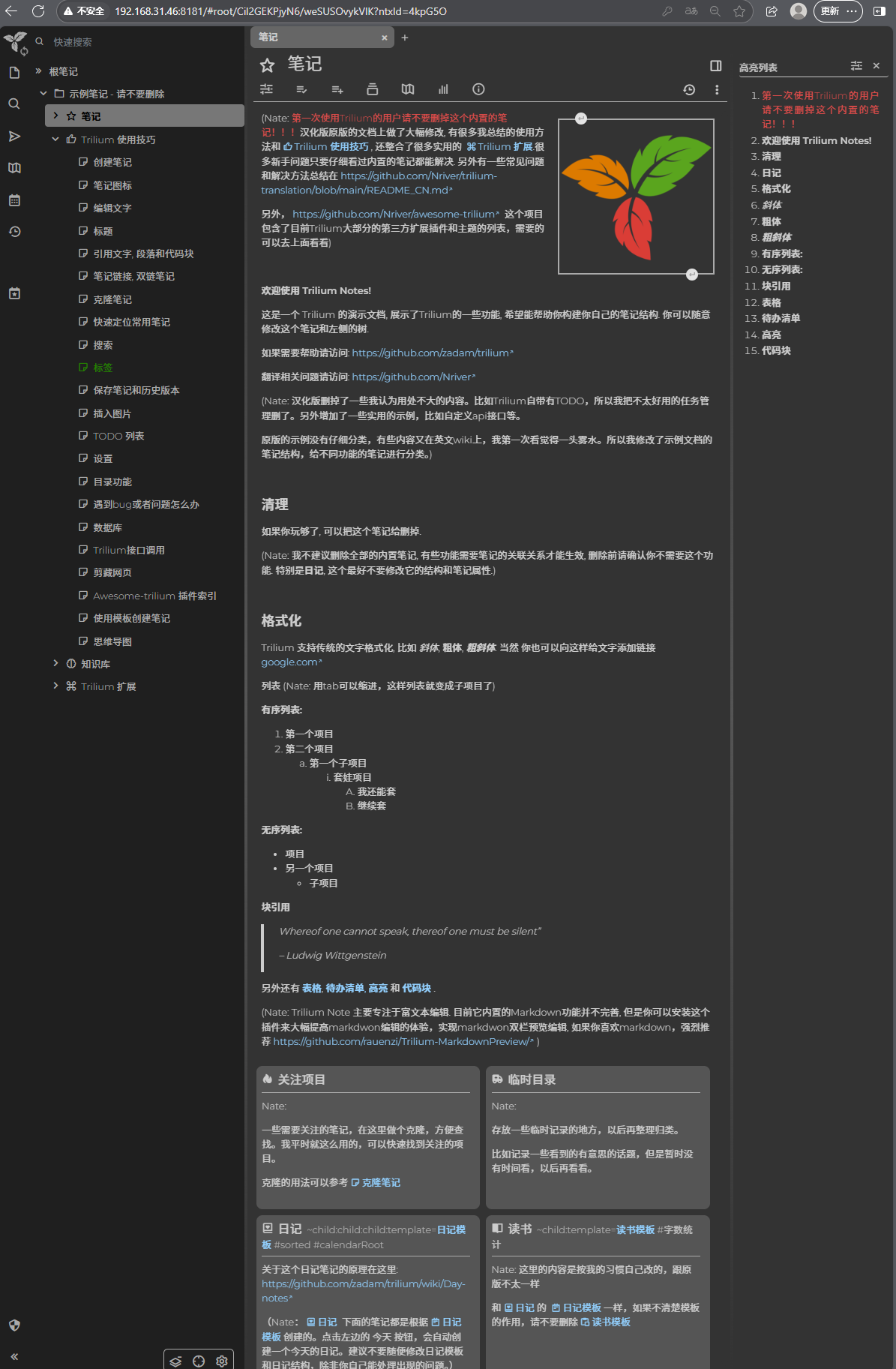Open similar notes ribbon tab

point(443,89)
